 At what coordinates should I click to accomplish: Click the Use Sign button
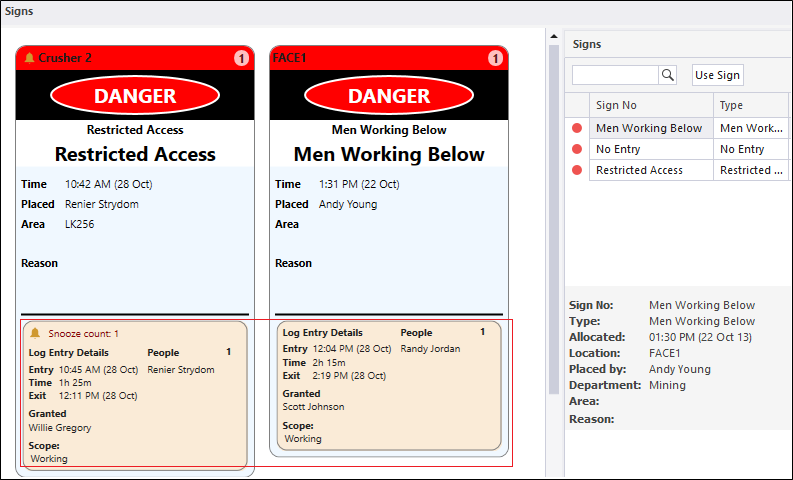pos(717,75)
